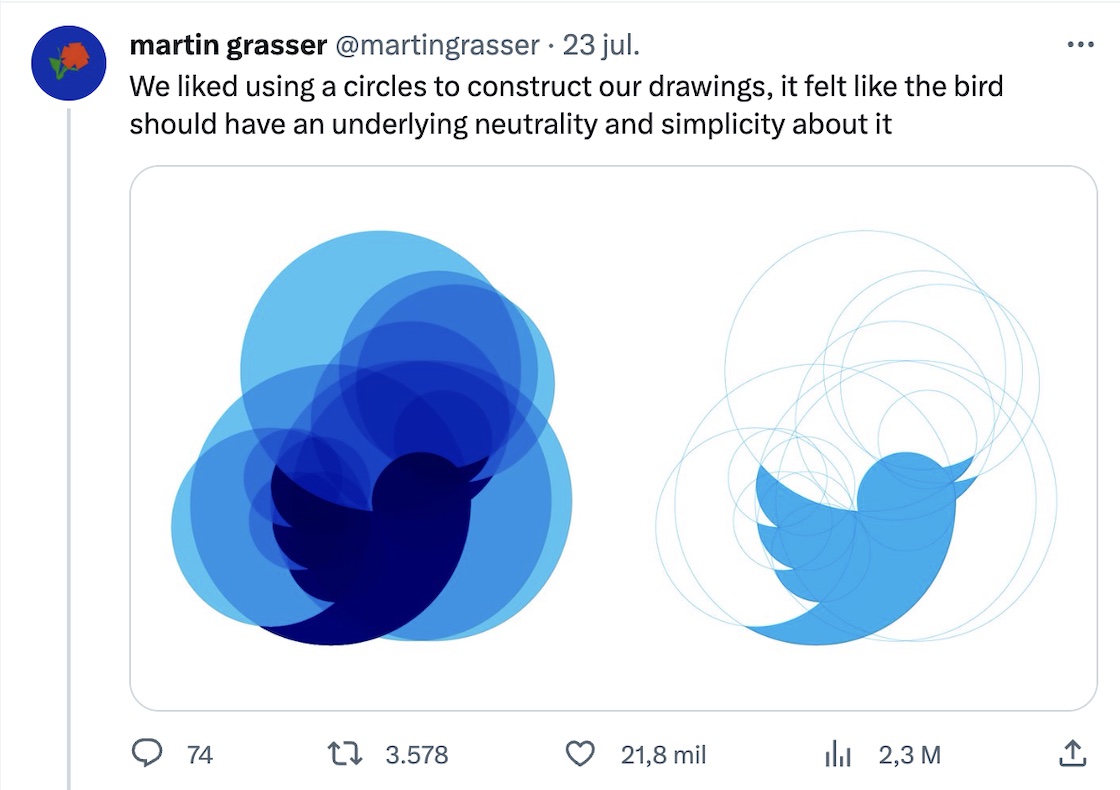1120x790 pixels.
Task: Open martin grasser's profile avatar
Action: (x=70, y=62)
